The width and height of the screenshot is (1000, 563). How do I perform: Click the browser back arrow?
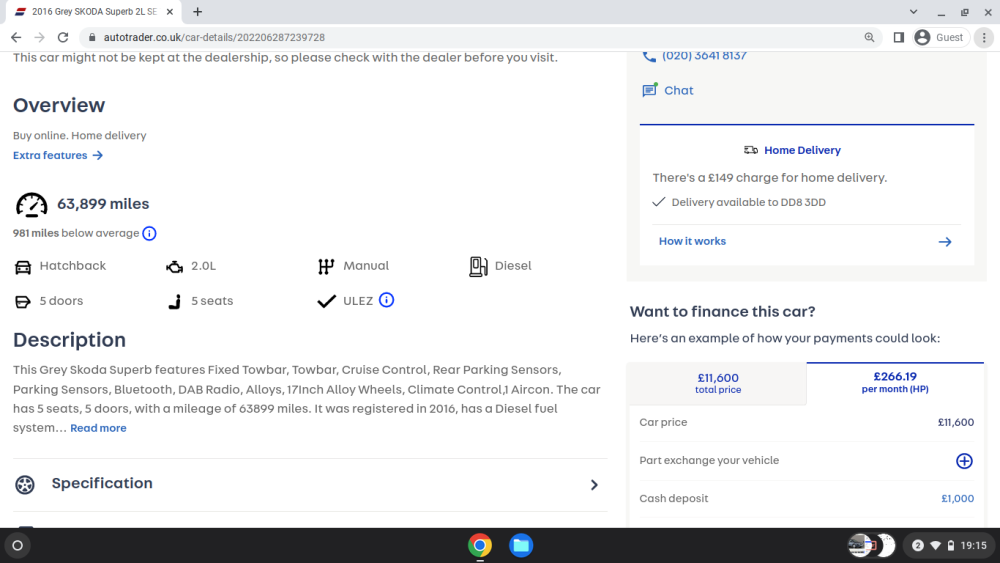click(16, 38)
